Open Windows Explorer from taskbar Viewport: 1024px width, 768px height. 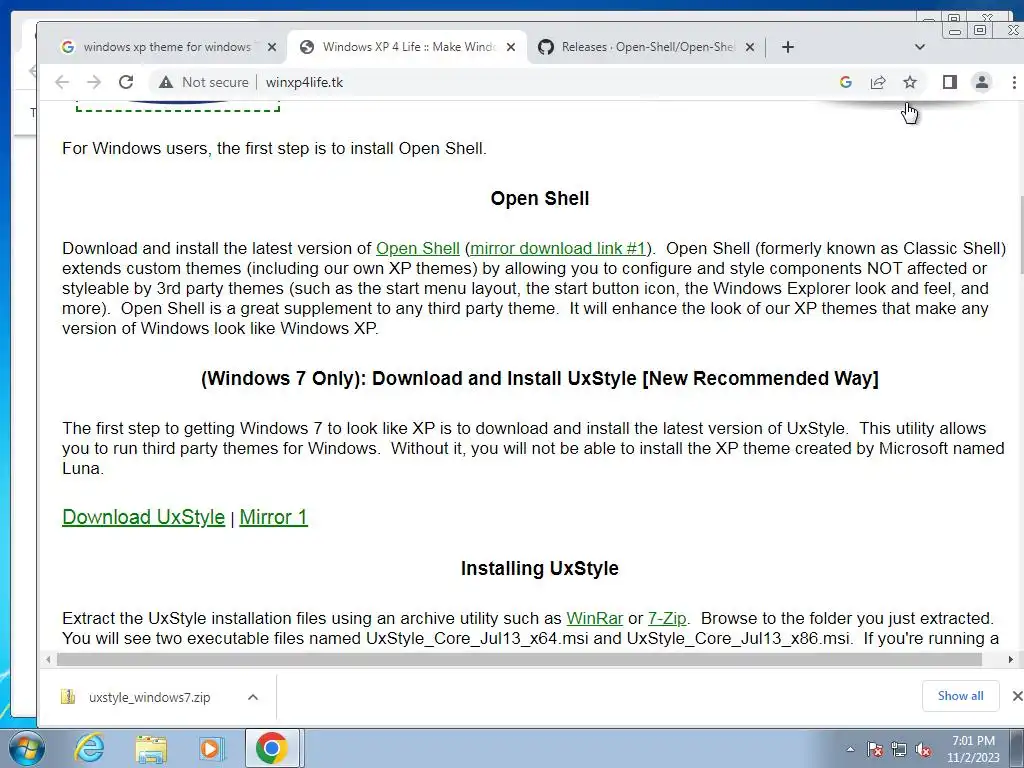[x=151, y=748]
